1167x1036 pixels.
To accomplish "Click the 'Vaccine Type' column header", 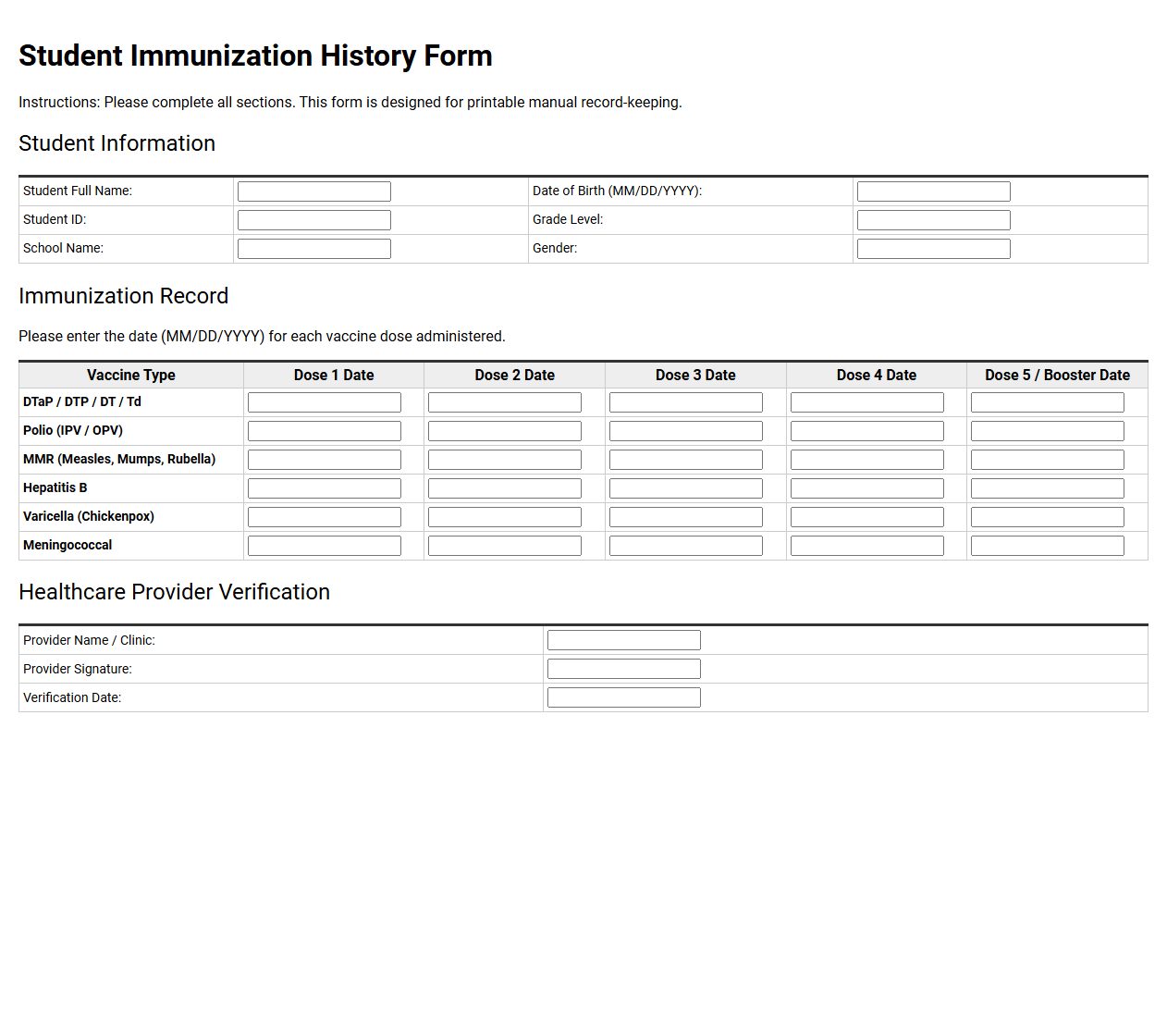I will (x=131, y=375).
